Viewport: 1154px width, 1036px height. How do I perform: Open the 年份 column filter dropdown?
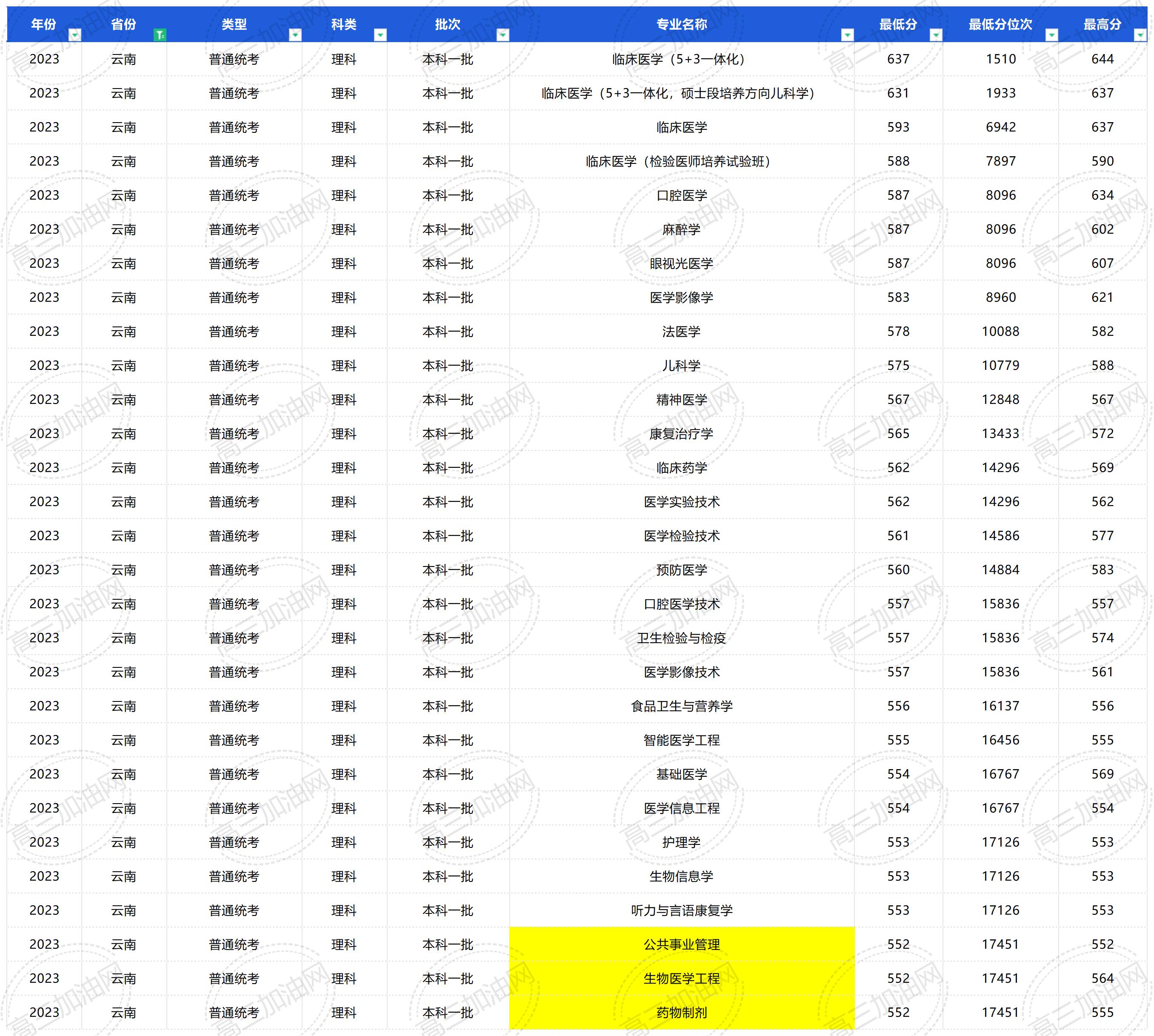[x=74, y=35]
